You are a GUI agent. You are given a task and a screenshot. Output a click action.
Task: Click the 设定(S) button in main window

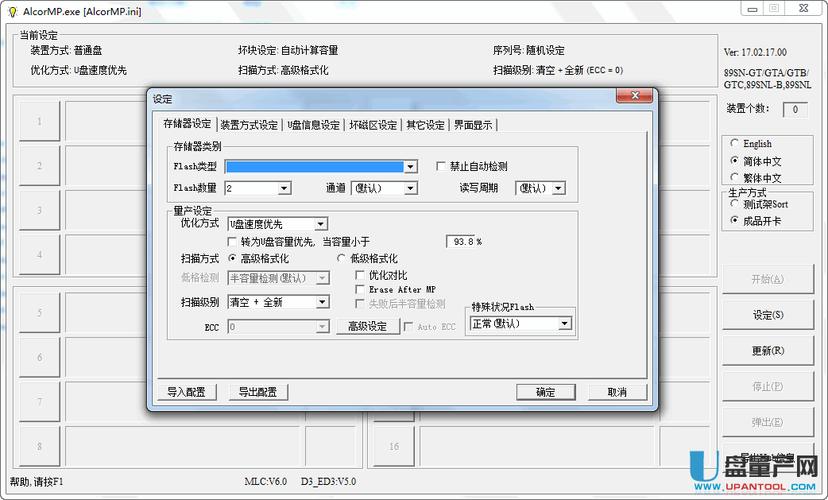pyautogui.click(x=767, y=315)
